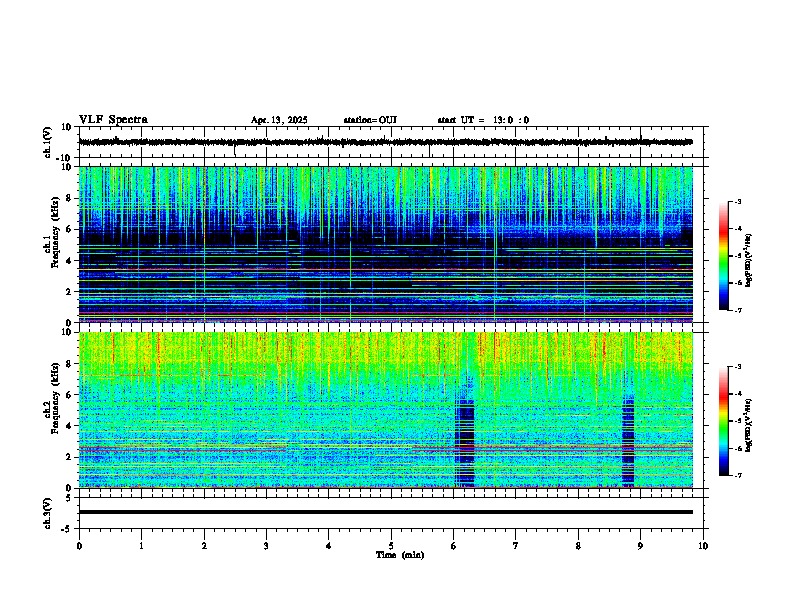
Task: Click the "-3" tick on the upper color bar
Action: coord(737,201)
